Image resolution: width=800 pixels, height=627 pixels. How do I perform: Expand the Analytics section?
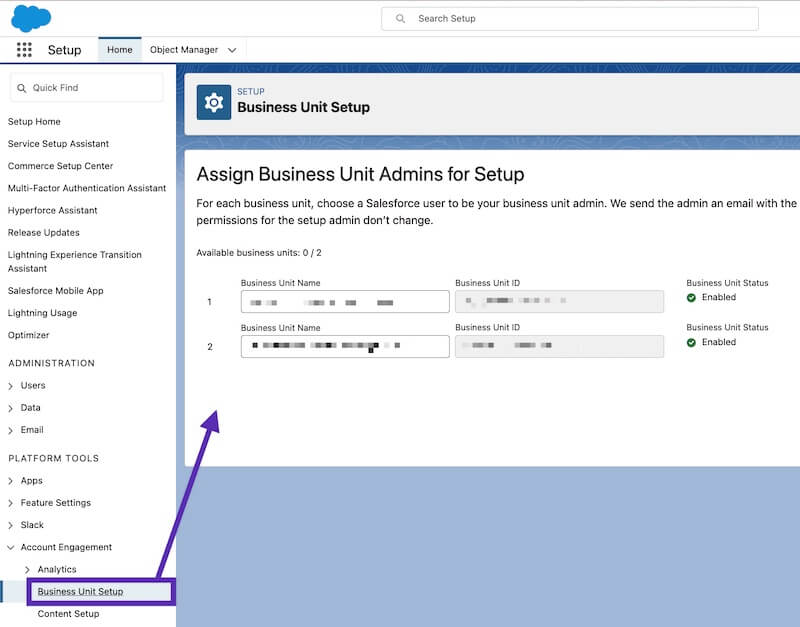[x=27, y=569]
